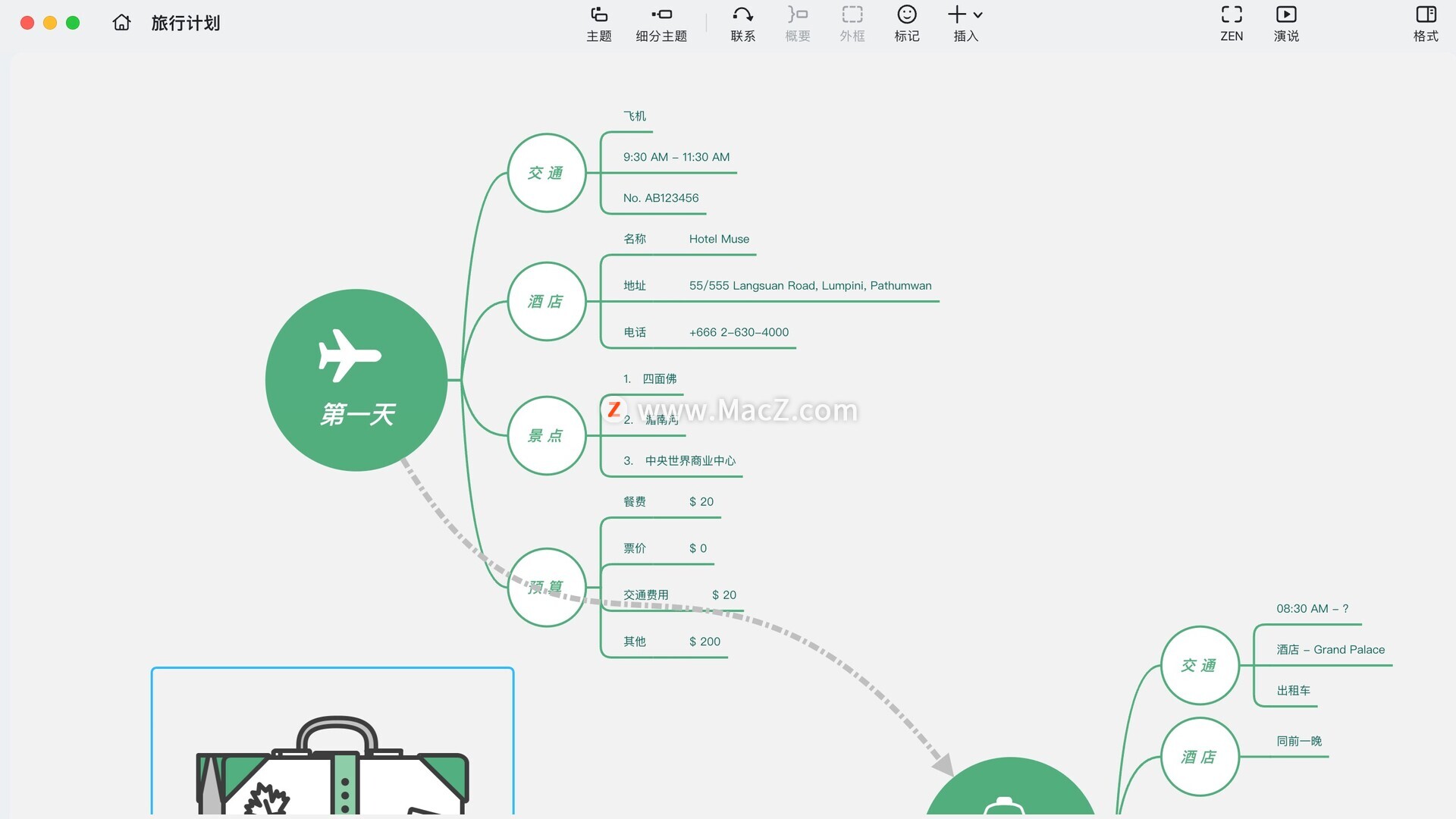This screenshot has width=1456, height=819.
Task: Add a new topic with 主题 button
Action: tap(598, 24)
